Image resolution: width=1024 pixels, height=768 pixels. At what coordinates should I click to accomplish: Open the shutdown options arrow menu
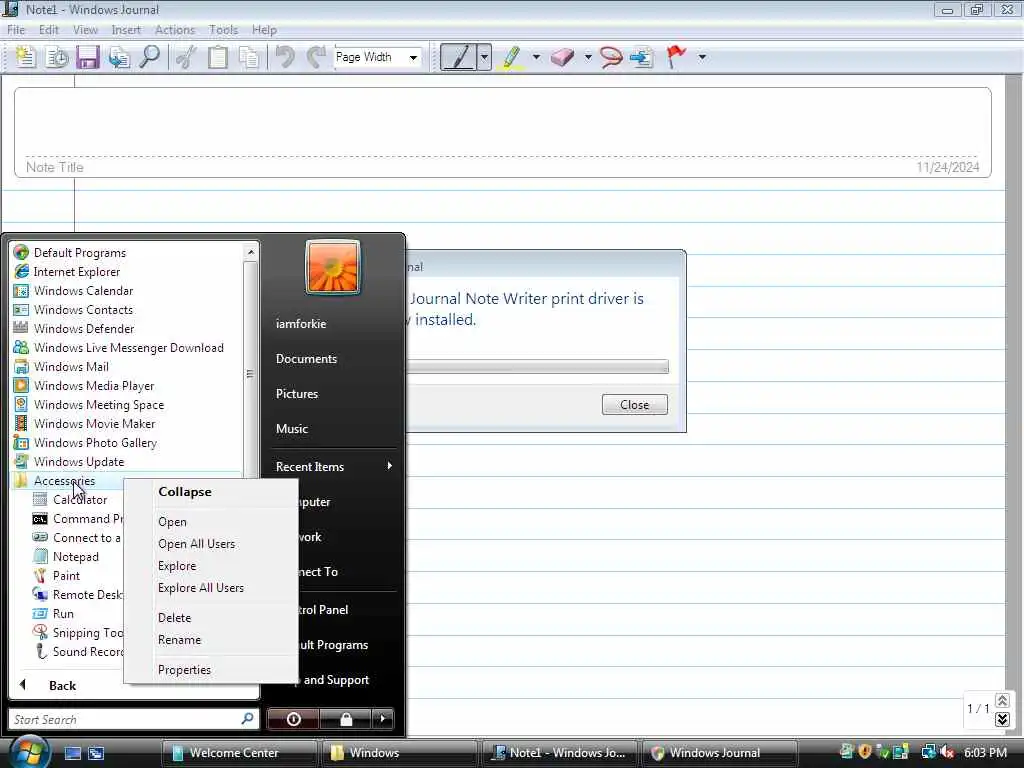point(383,719)
